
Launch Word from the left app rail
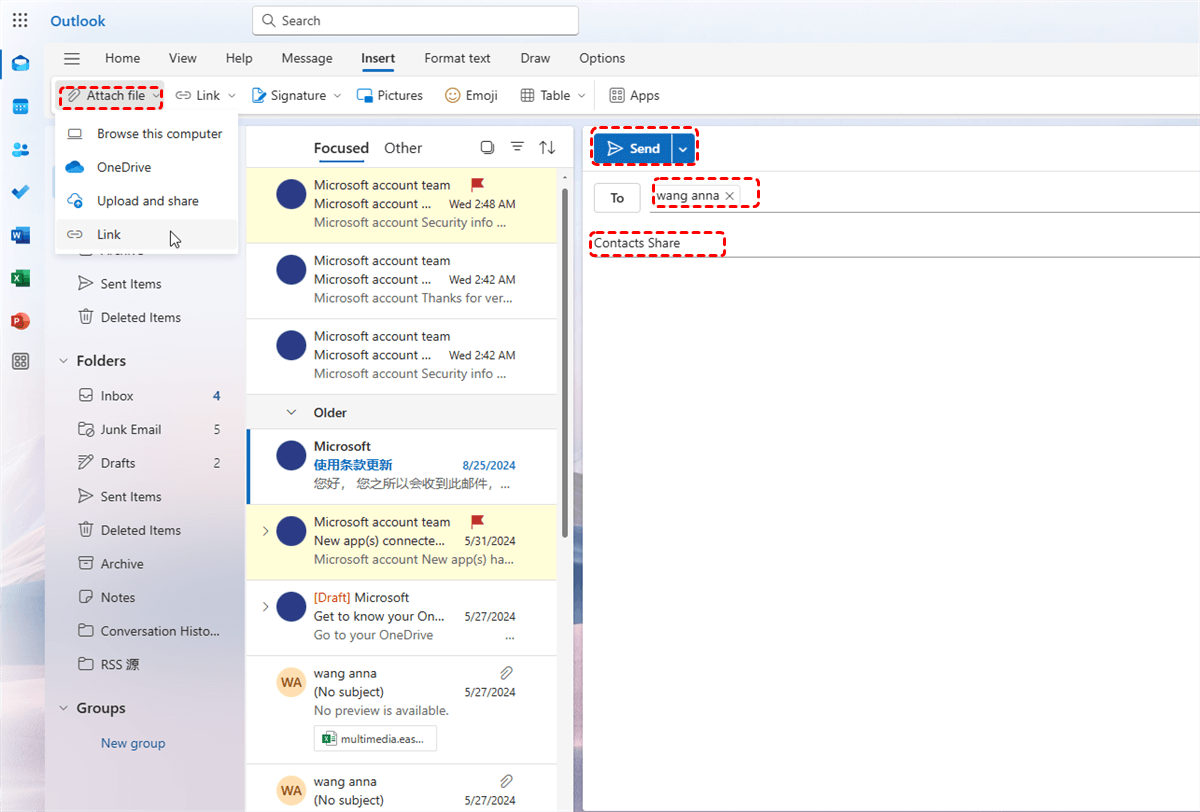(20, 235)
